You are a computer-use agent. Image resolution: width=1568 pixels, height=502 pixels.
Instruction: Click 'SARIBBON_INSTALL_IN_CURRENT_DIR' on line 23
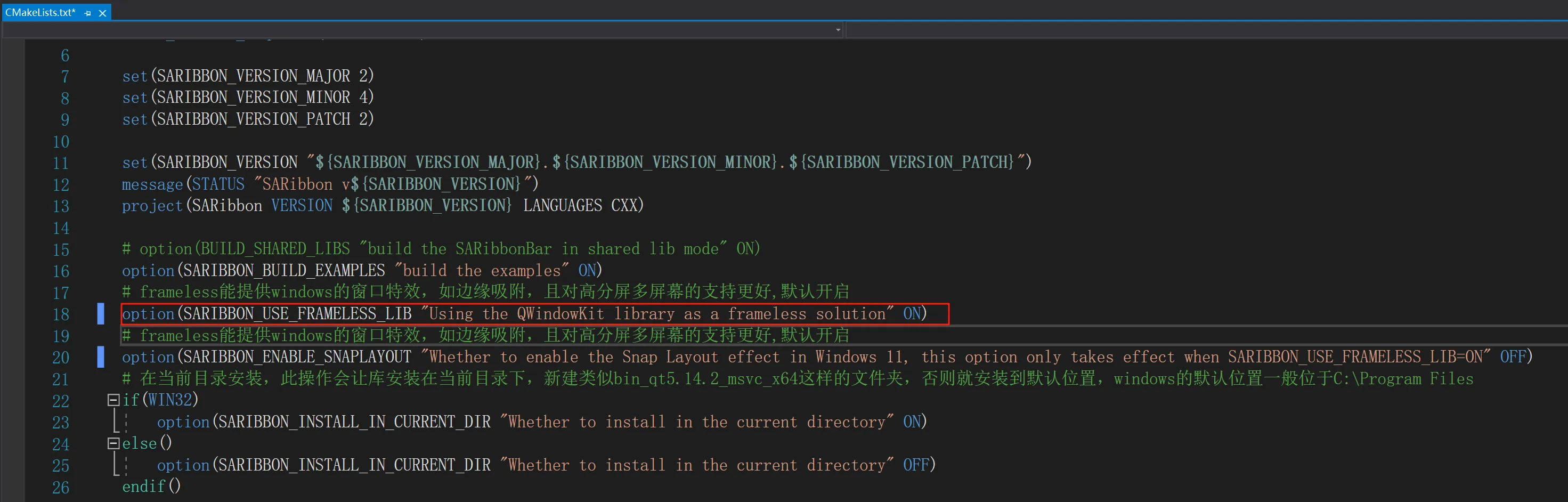pos(354,422)
